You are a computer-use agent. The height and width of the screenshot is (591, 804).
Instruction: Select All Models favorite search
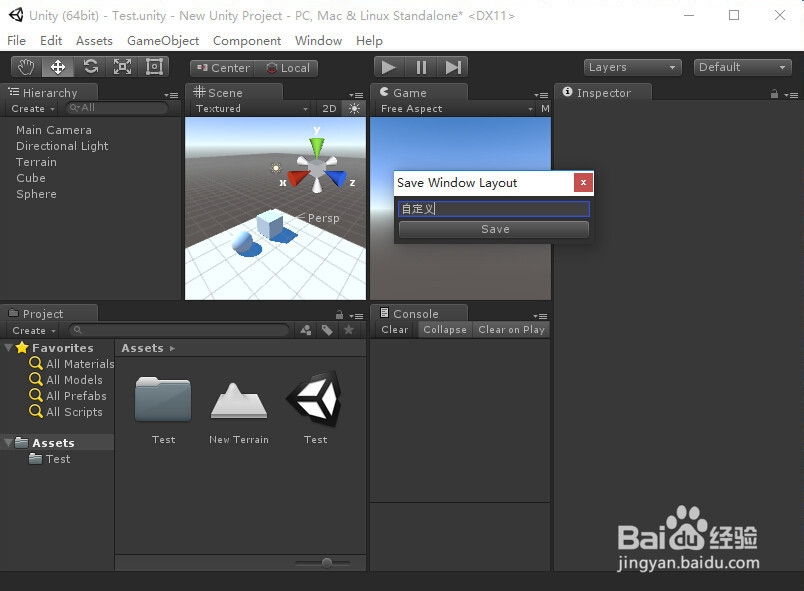click(x=66, y=380)
